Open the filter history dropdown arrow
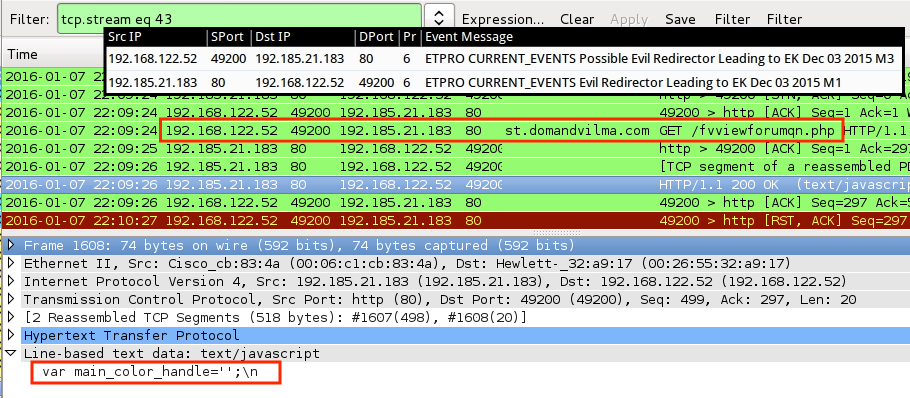Screen dimensions: 910x398 pos(439,19)
